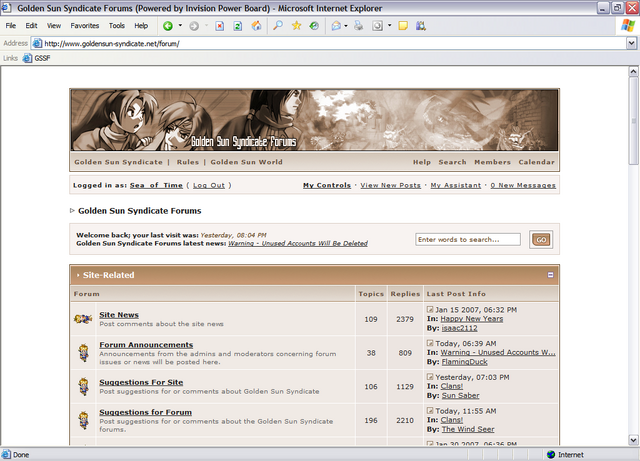The width and height of the screenshot is (640, 461).
Task: Open the Rules link in header
Action: click(x=188, y=162)
